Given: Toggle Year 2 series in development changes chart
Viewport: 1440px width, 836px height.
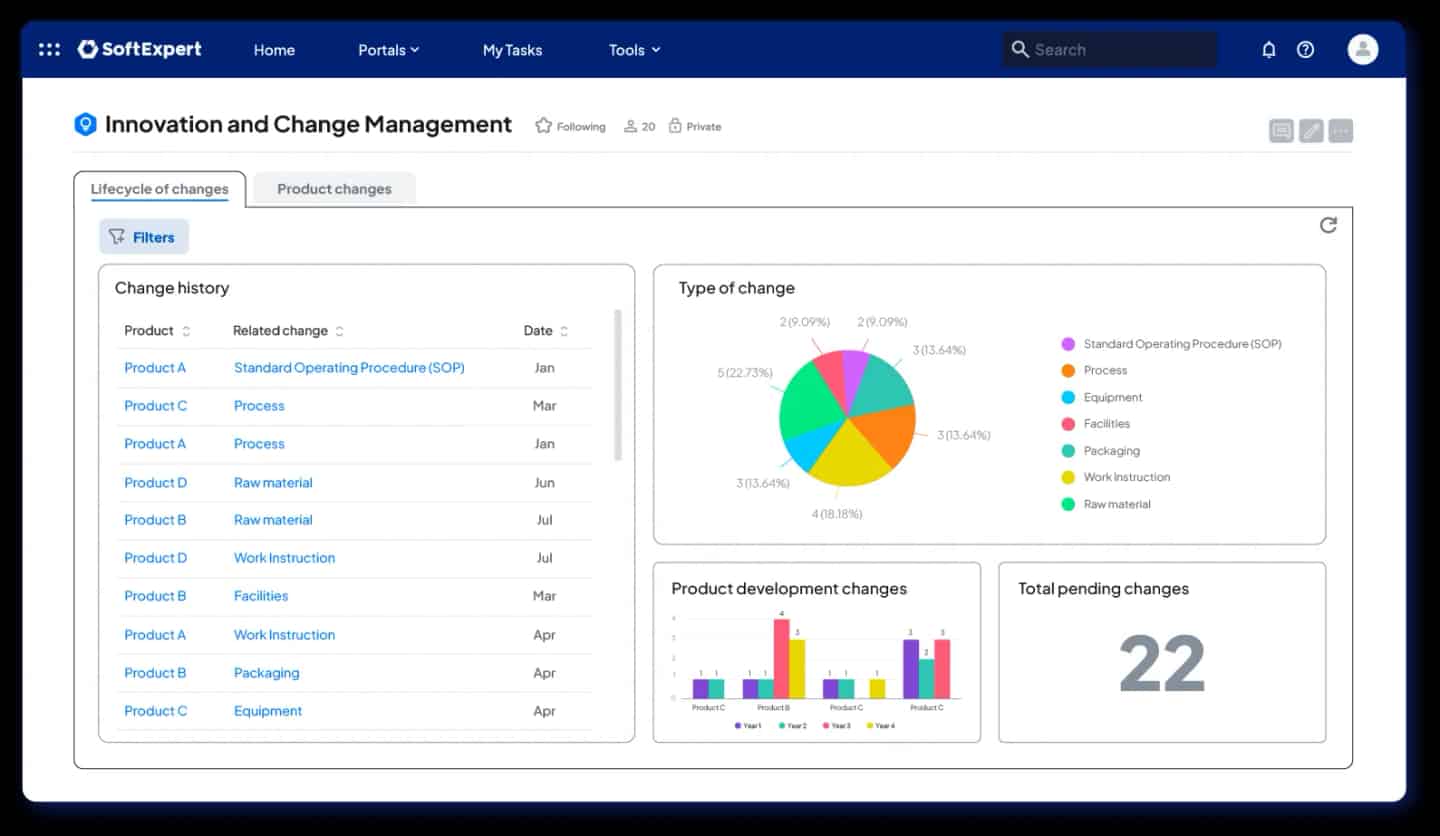Looking at the screenshot, I should click(788, 725).
